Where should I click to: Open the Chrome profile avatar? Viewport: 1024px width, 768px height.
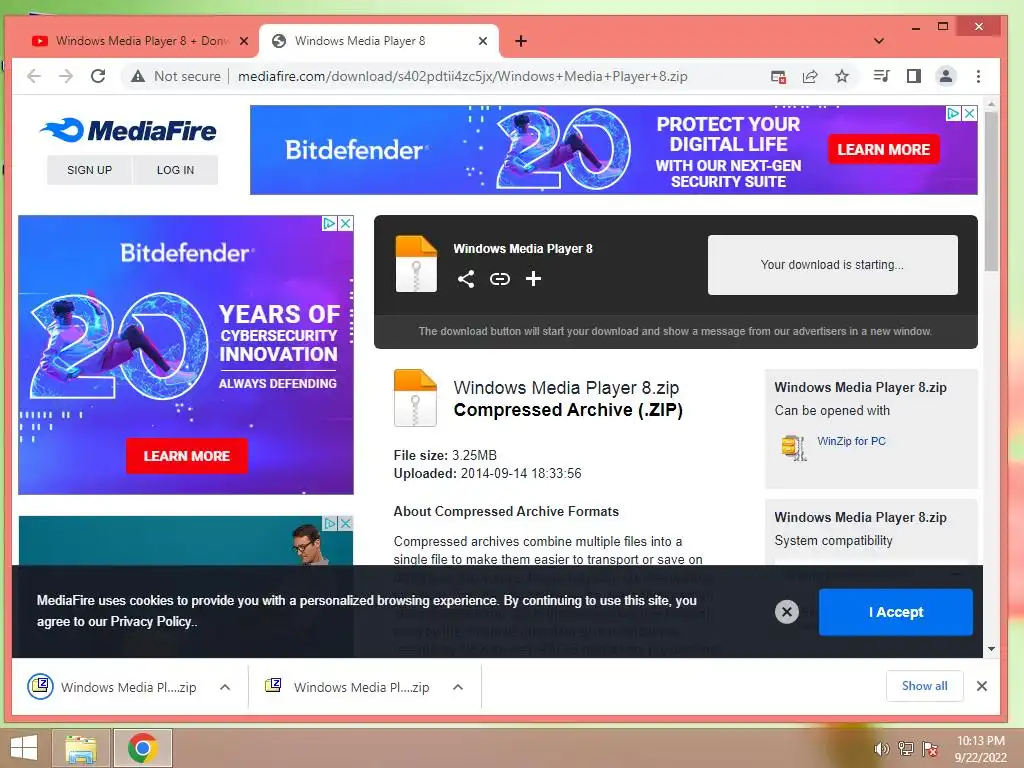[945, 76]
